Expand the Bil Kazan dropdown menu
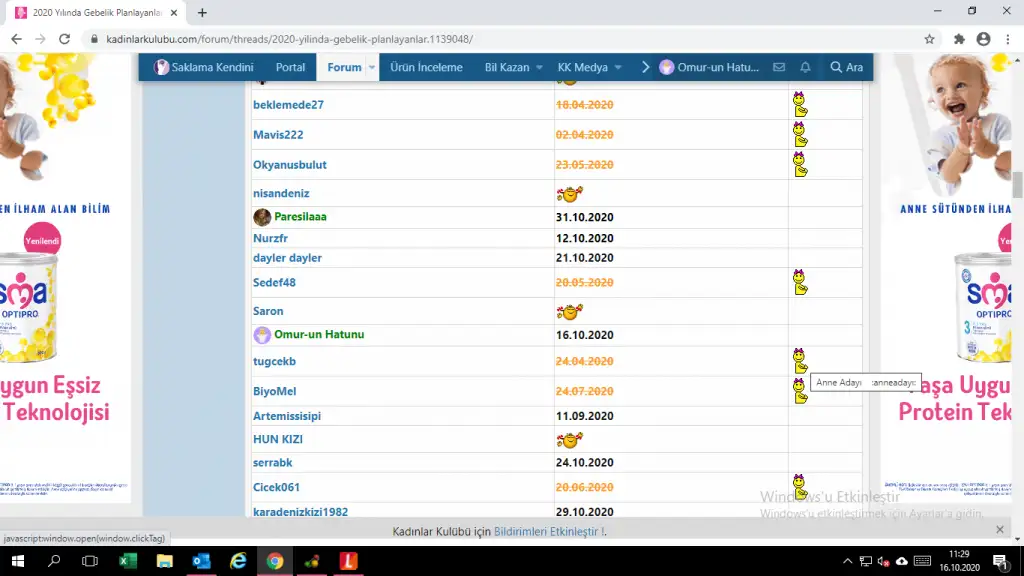 point(538,67)
